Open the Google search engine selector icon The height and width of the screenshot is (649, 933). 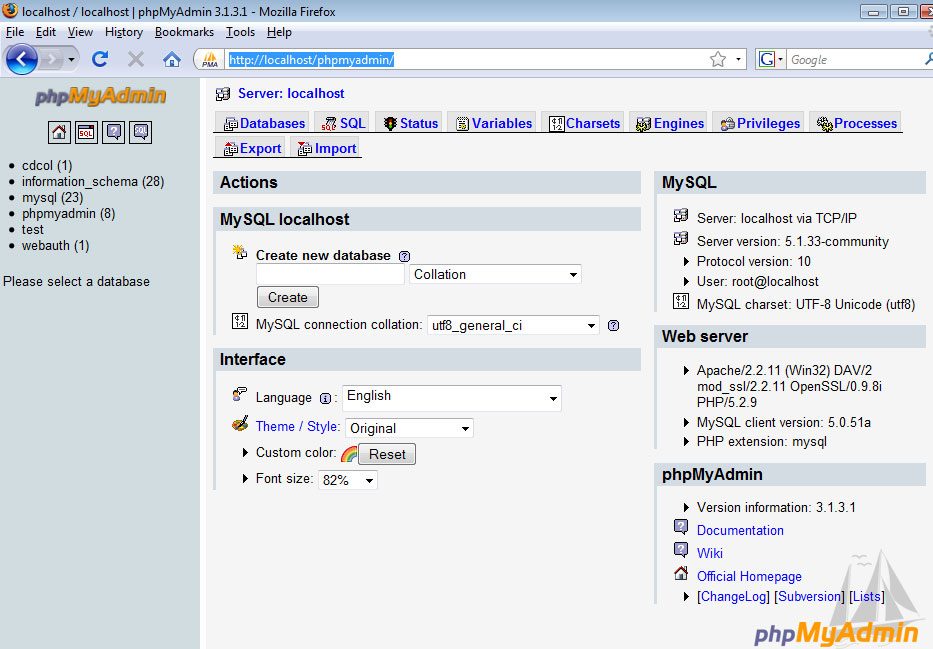(x=770, y=59)
